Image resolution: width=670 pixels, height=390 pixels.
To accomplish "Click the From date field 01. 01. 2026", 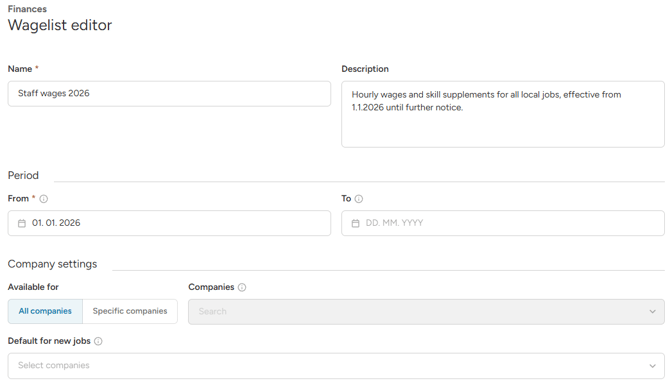I will (x=169, y=223).
